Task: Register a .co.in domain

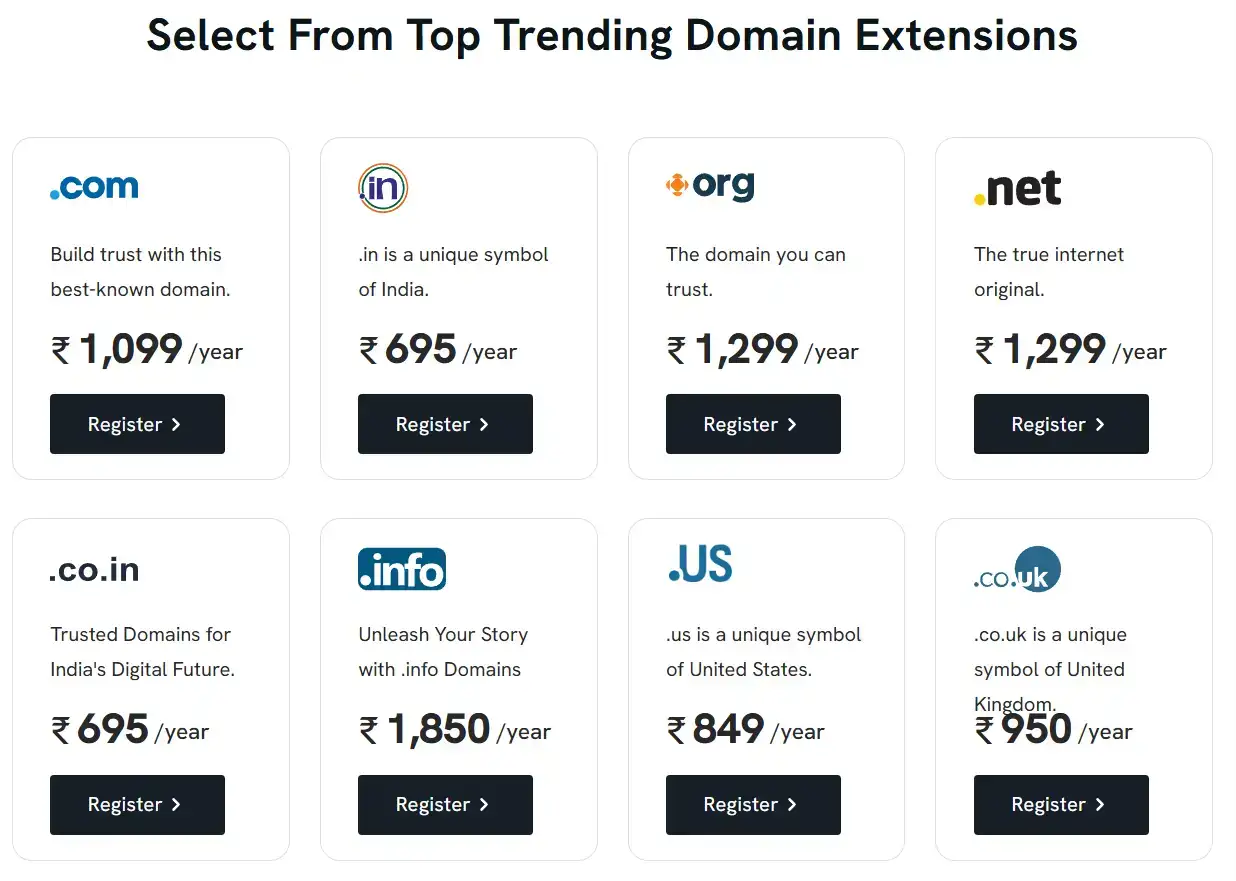Action: (137, 805)
